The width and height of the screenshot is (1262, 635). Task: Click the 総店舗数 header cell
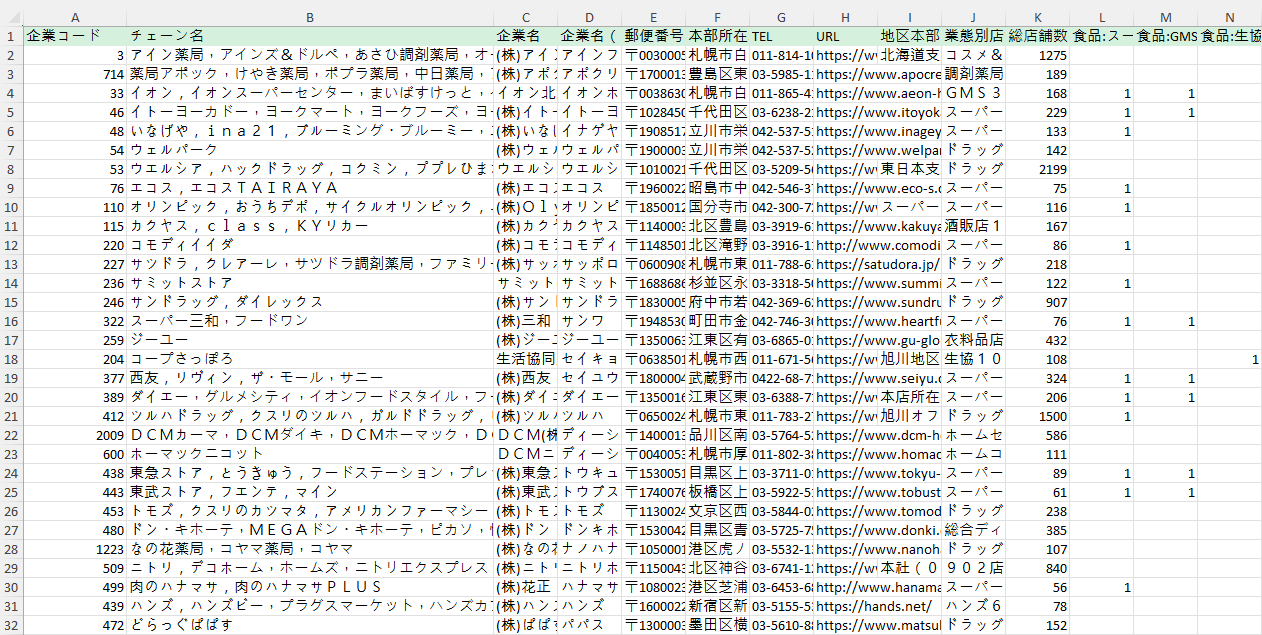[1037, 36]
